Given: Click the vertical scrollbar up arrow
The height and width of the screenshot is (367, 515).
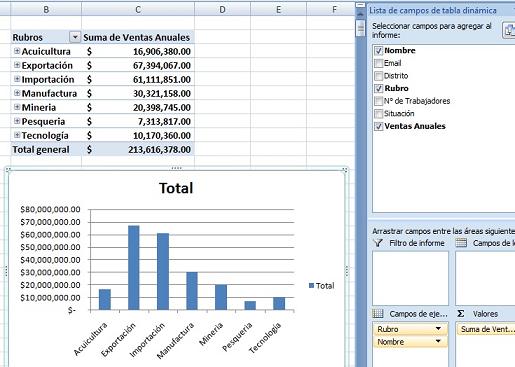Looking at the screenshot, I should (x=360, y=14).
